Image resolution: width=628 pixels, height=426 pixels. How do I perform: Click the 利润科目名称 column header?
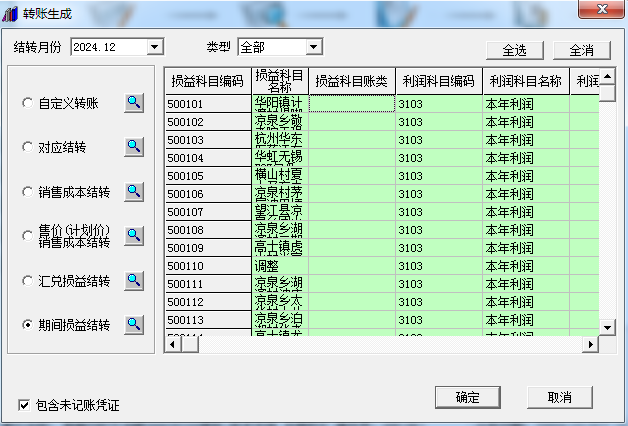coord(526,81)
